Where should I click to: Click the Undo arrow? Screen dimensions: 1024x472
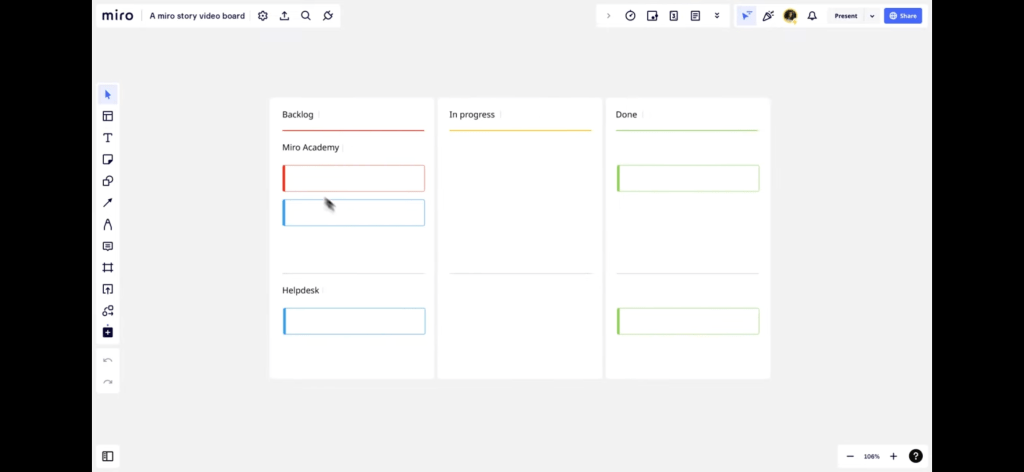coord(108,360)
